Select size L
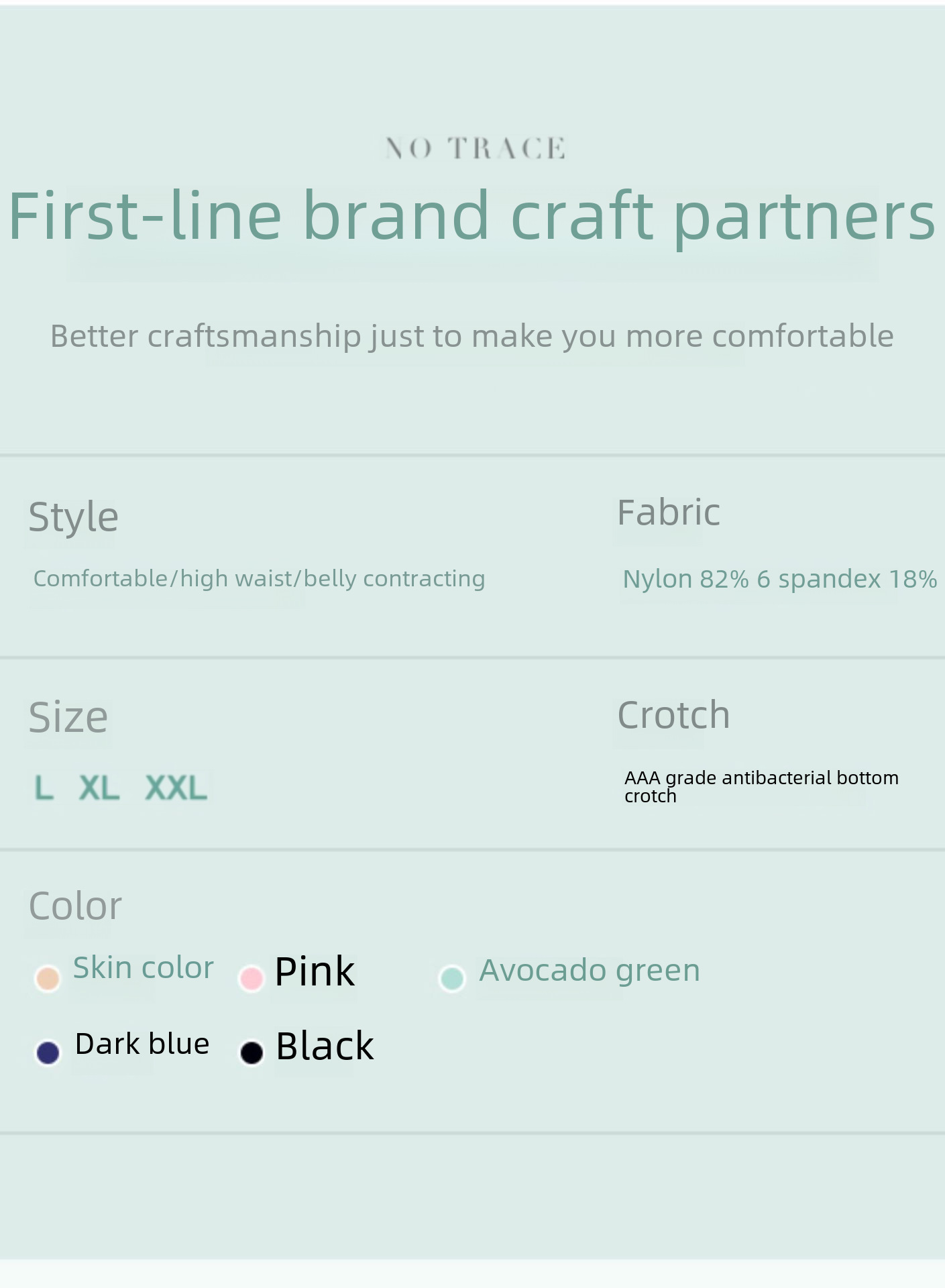Screen dimensions: 945x1288 pyautogui.click(x=44, y=788)
